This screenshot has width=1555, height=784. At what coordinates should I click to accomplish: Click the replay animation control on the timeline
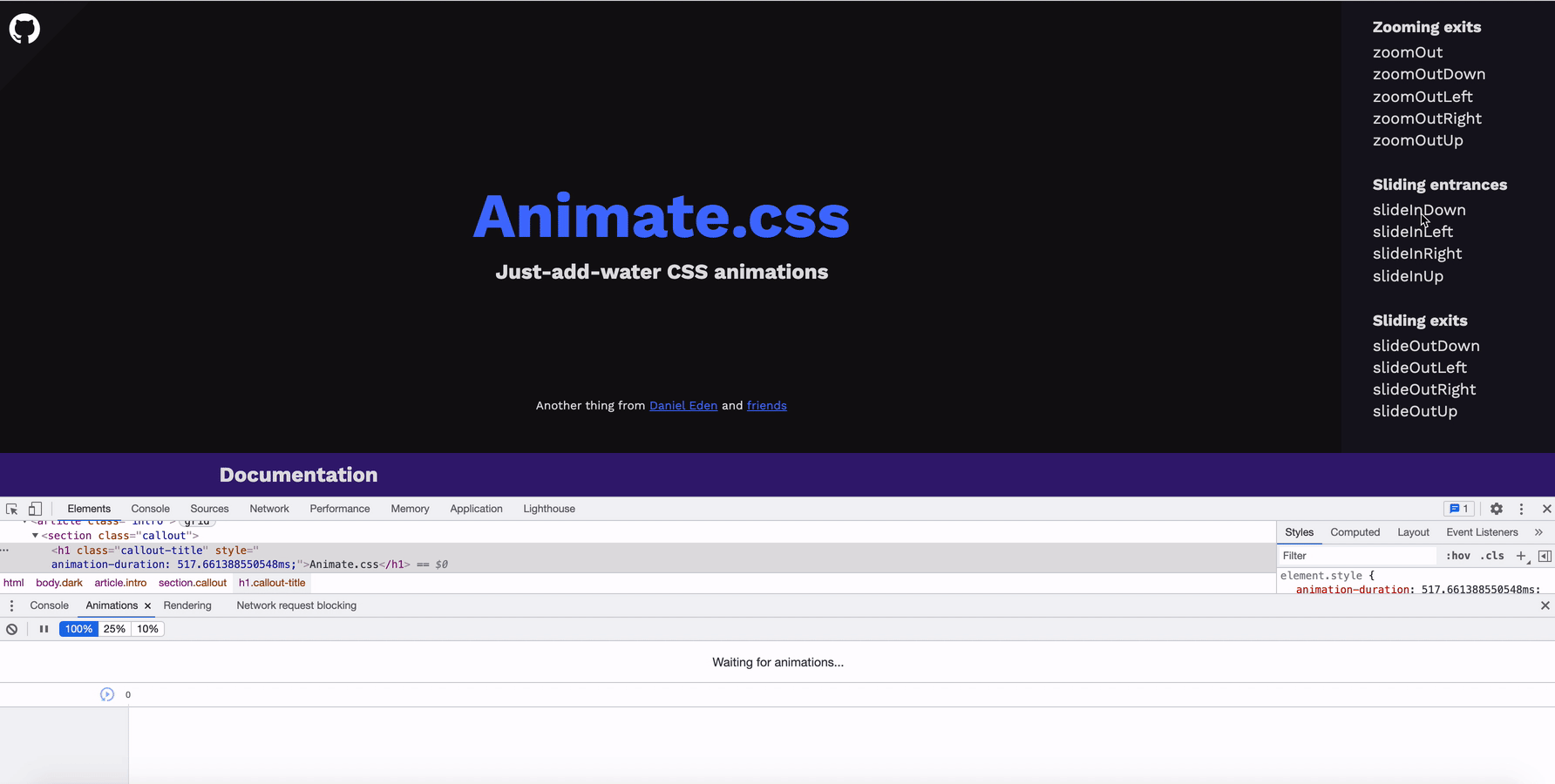click(x=106, y=694)
